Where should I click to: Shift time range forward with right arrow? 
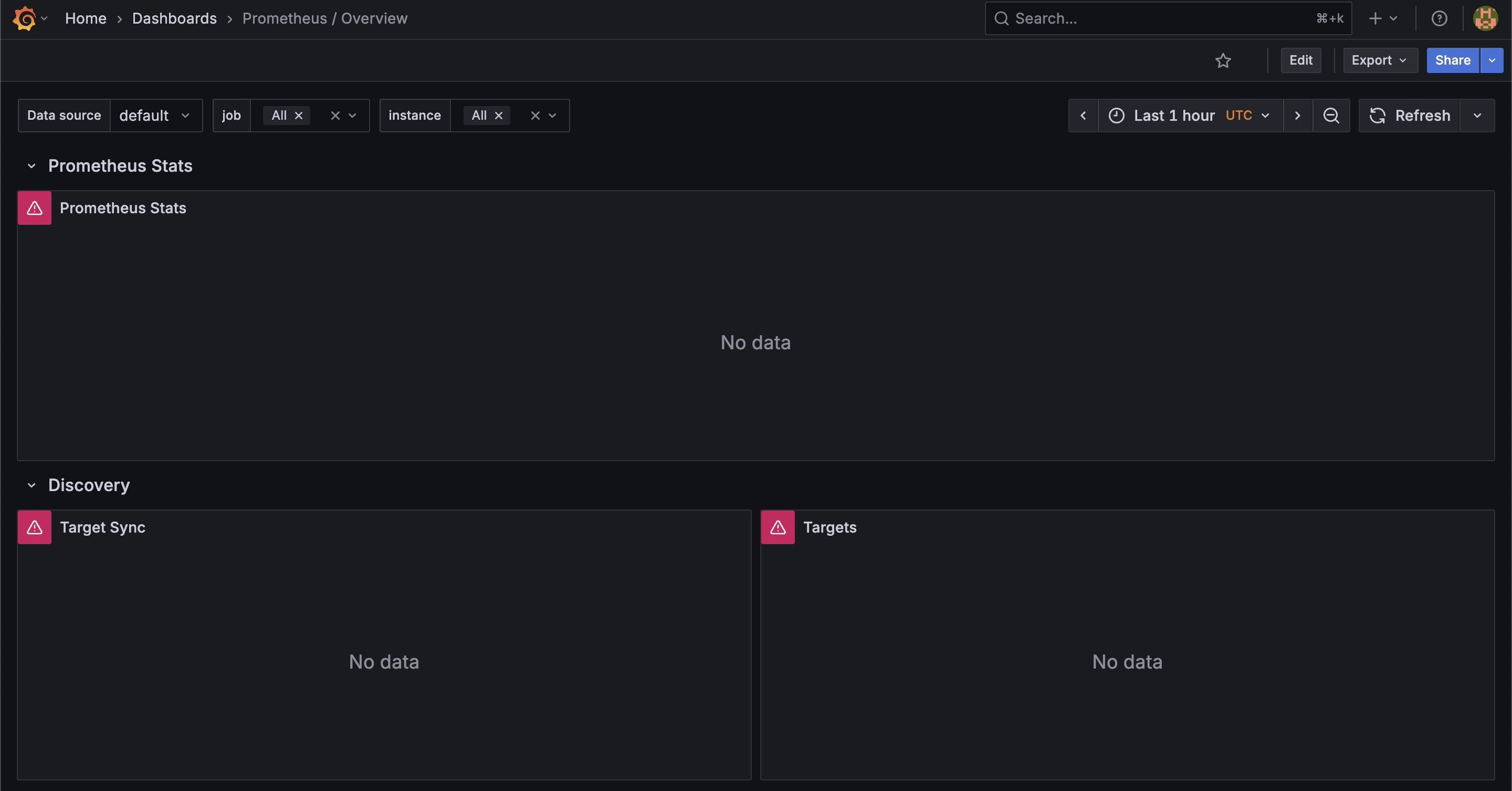[x=1297, y=116]
